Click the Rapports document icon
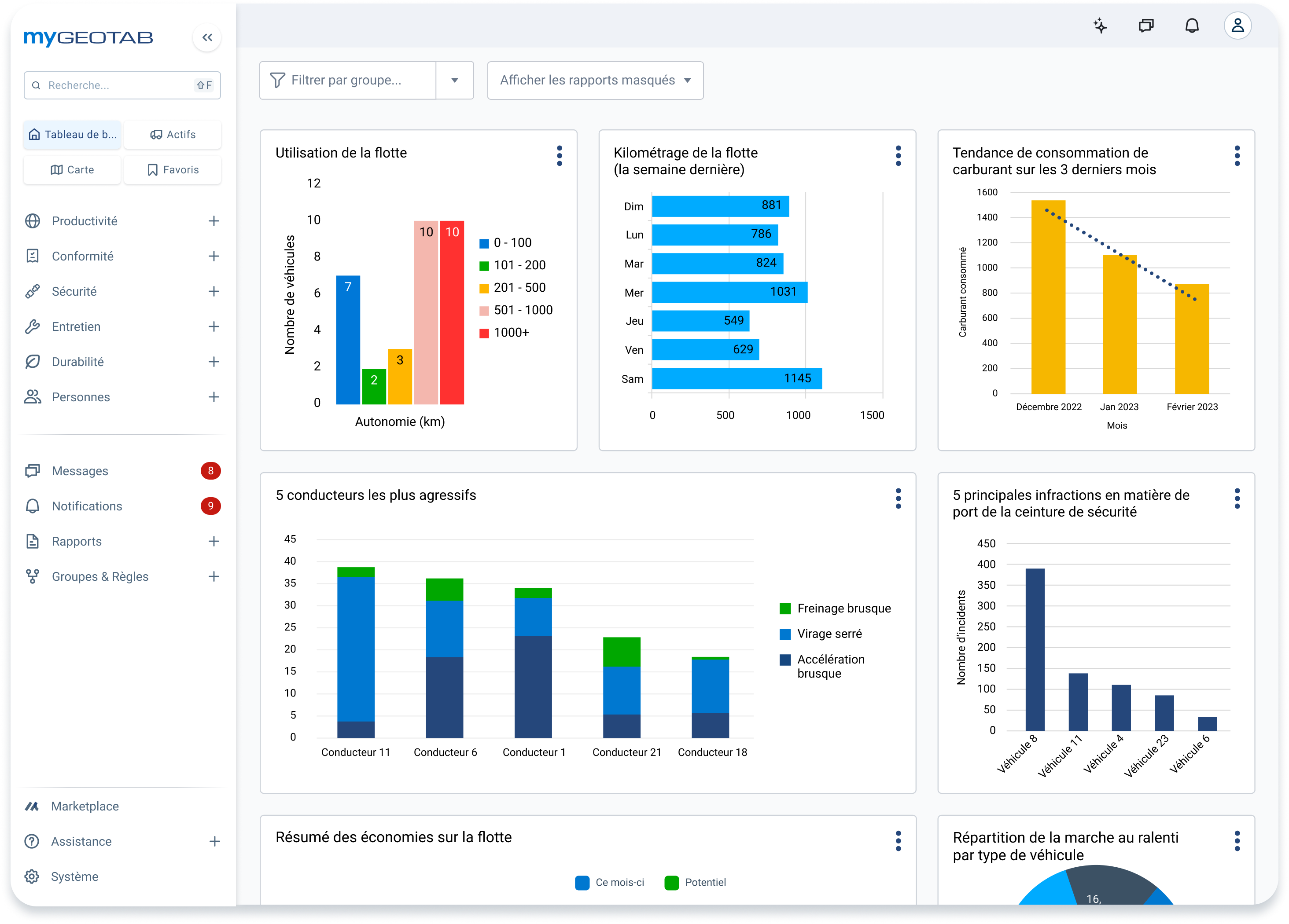 (33, 541)
